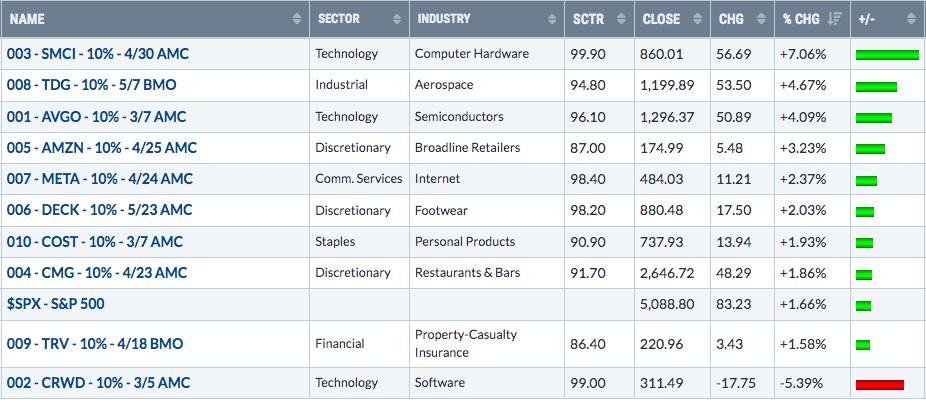Click SECTOR column sort arrows icon

(x=397, y=19)
